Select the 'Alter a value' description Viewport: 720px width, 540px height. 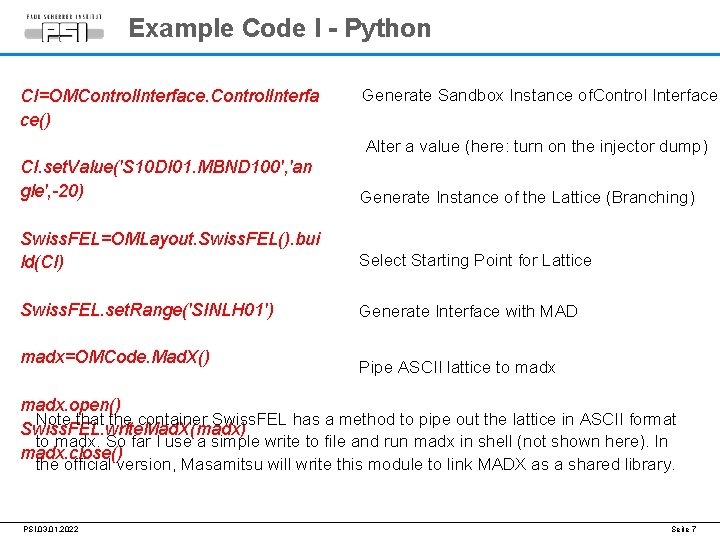536,147
